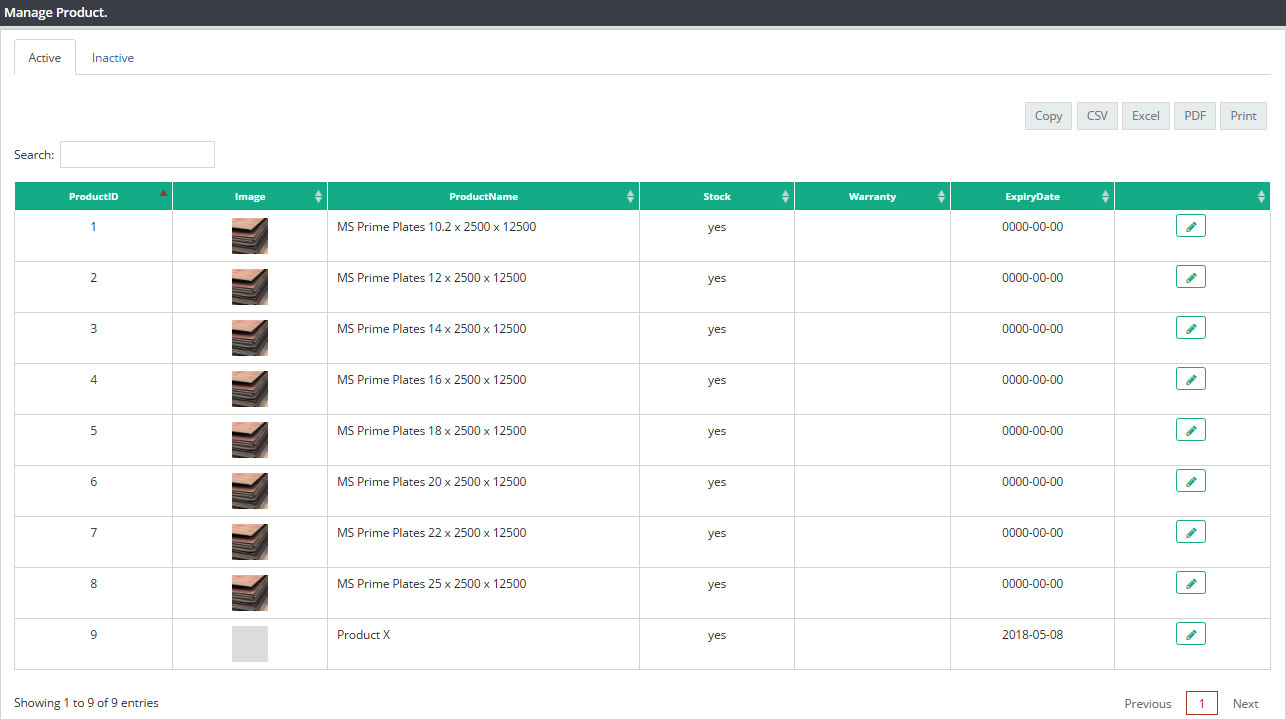1286x719 pixels.
Task: Select 'MS Prime Plates 16 x 2500 x 12500' text
Action: [x=431, y=380]
